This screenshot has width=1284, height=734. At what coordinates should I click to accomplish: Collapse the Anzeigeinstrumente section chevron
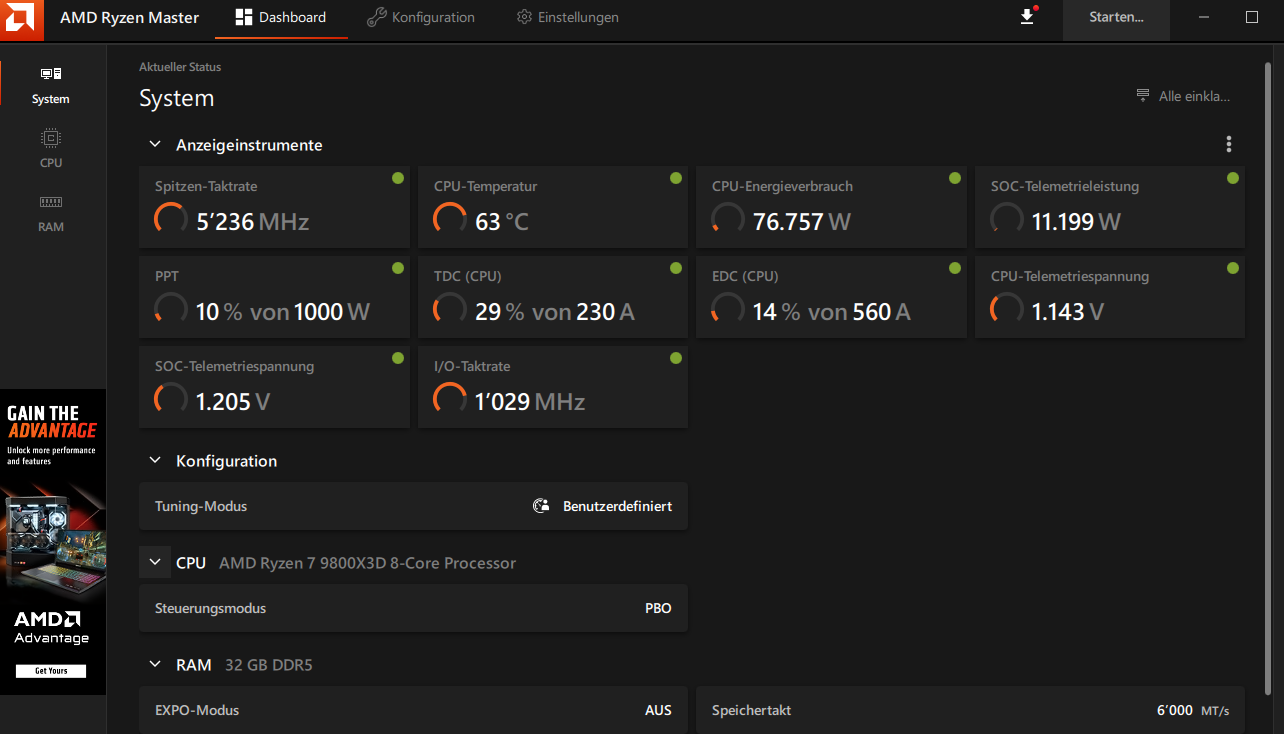pyautogui.click(x=155, y=145)
